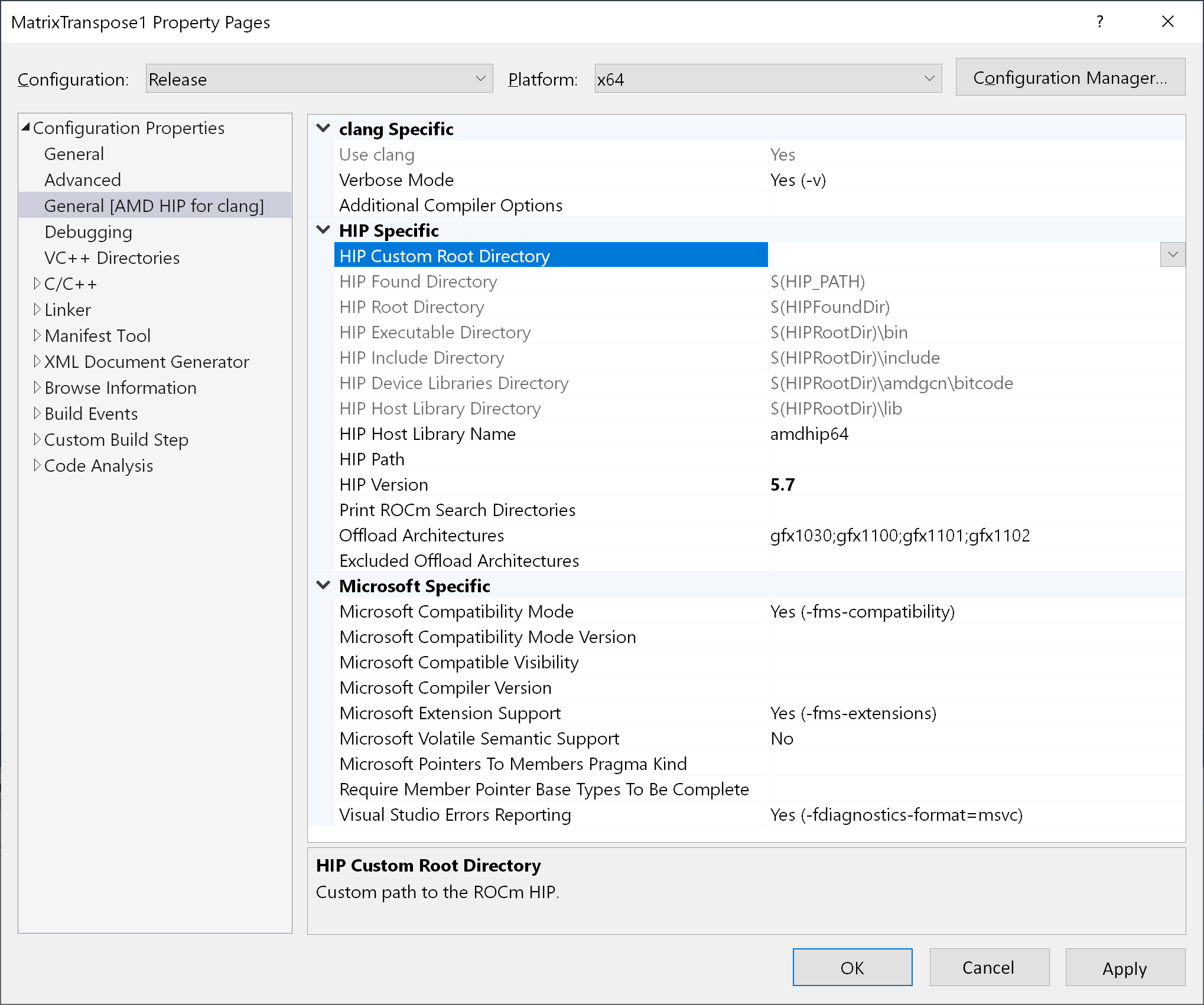This screenshot has width=1204, height=1005.
Task: Collapse the HIP Specific section chevron
Action: pyautogui.click(x=323, y=230)
